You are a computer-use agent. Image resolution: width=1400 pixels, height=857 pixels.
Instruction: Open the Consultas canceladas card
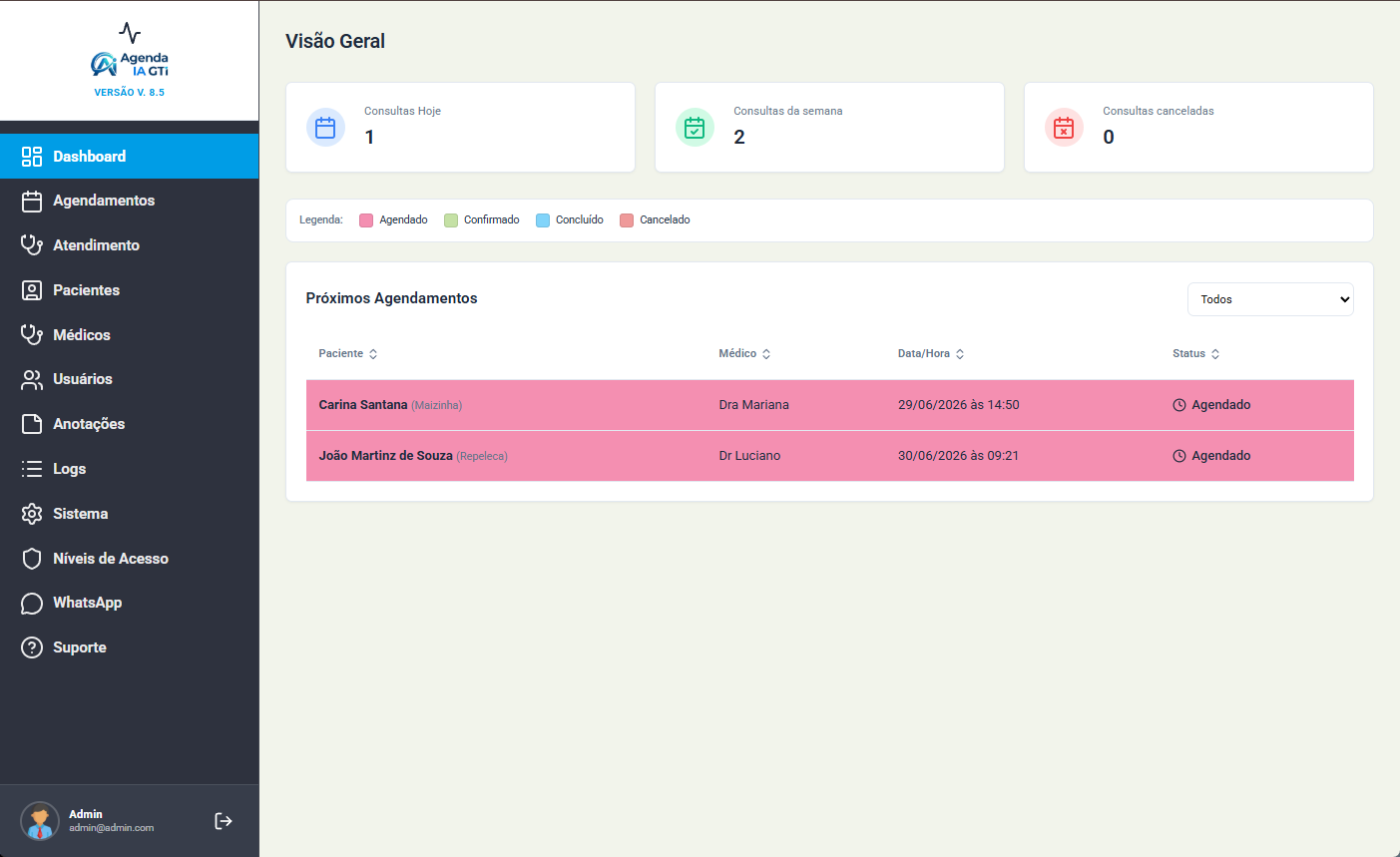[x=1198, y=128]
